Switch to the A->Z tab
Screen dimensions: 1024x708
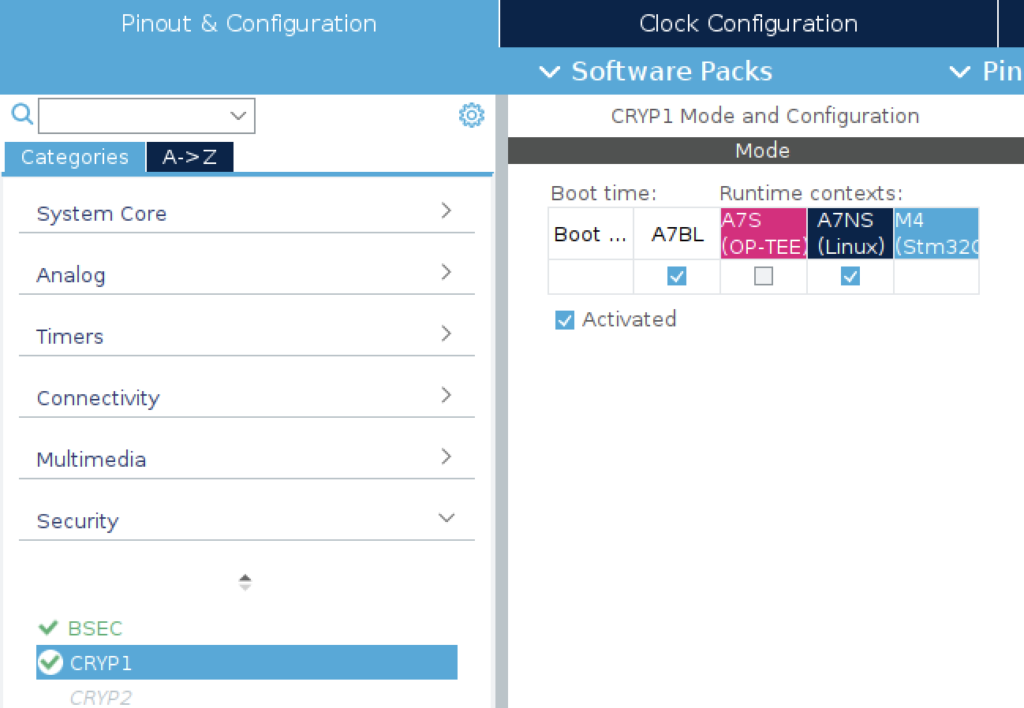[x=189, y=157]
